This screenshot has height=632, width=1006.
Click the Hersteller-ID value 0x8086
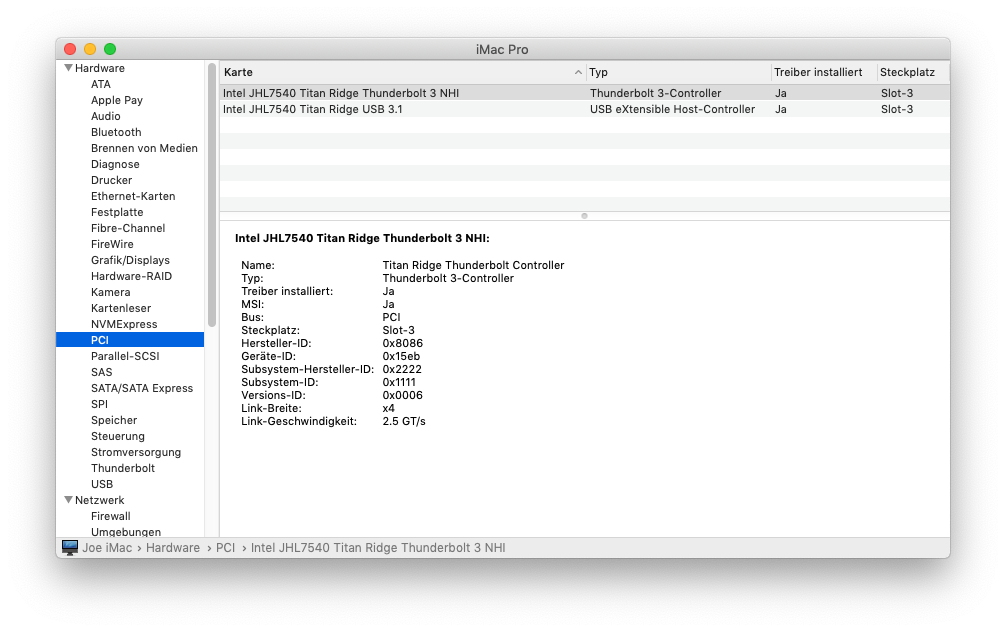[x=403, y=343]
